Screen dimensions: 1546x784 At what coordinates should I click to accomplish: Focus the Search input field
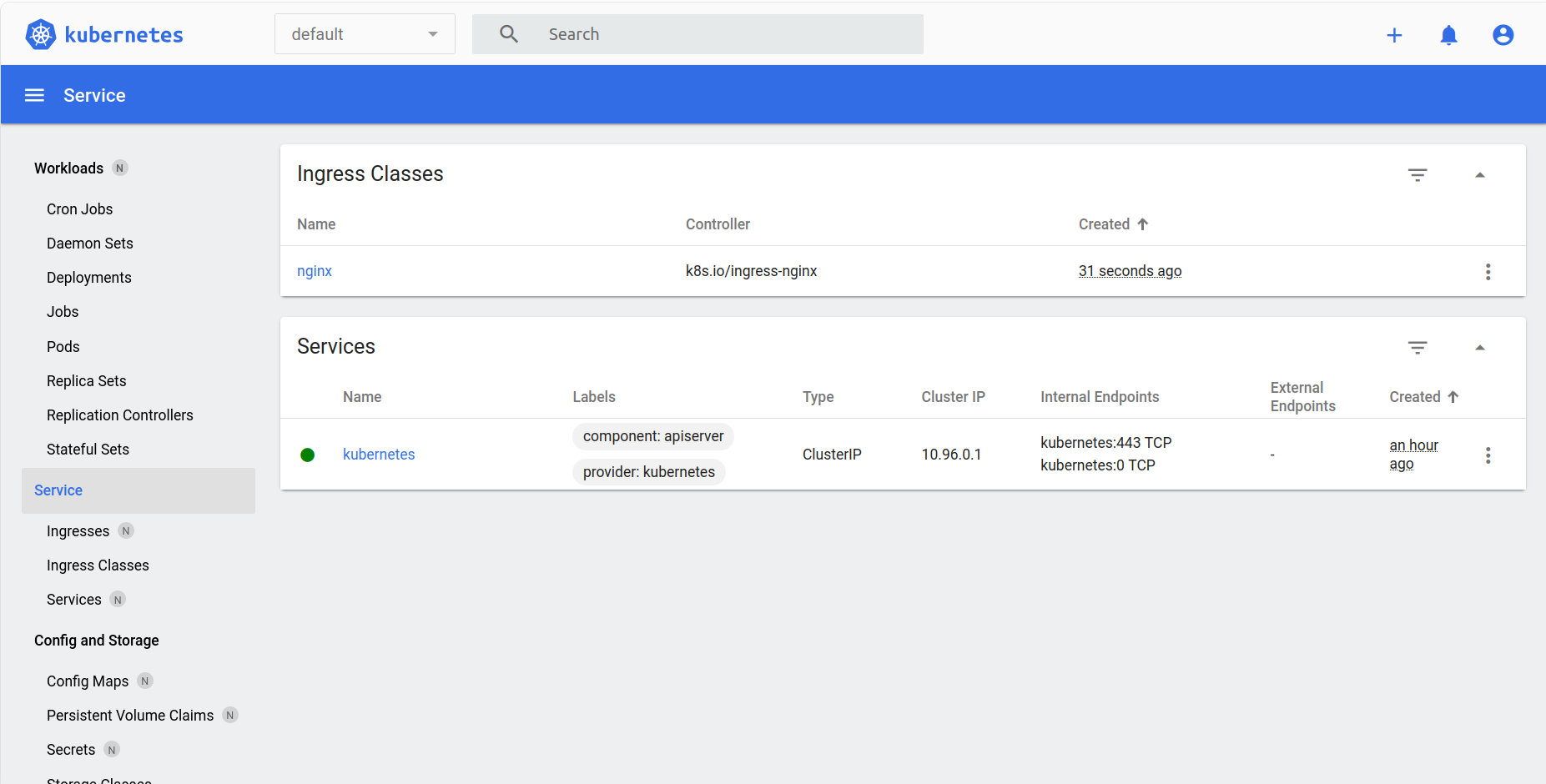point(697,34)
